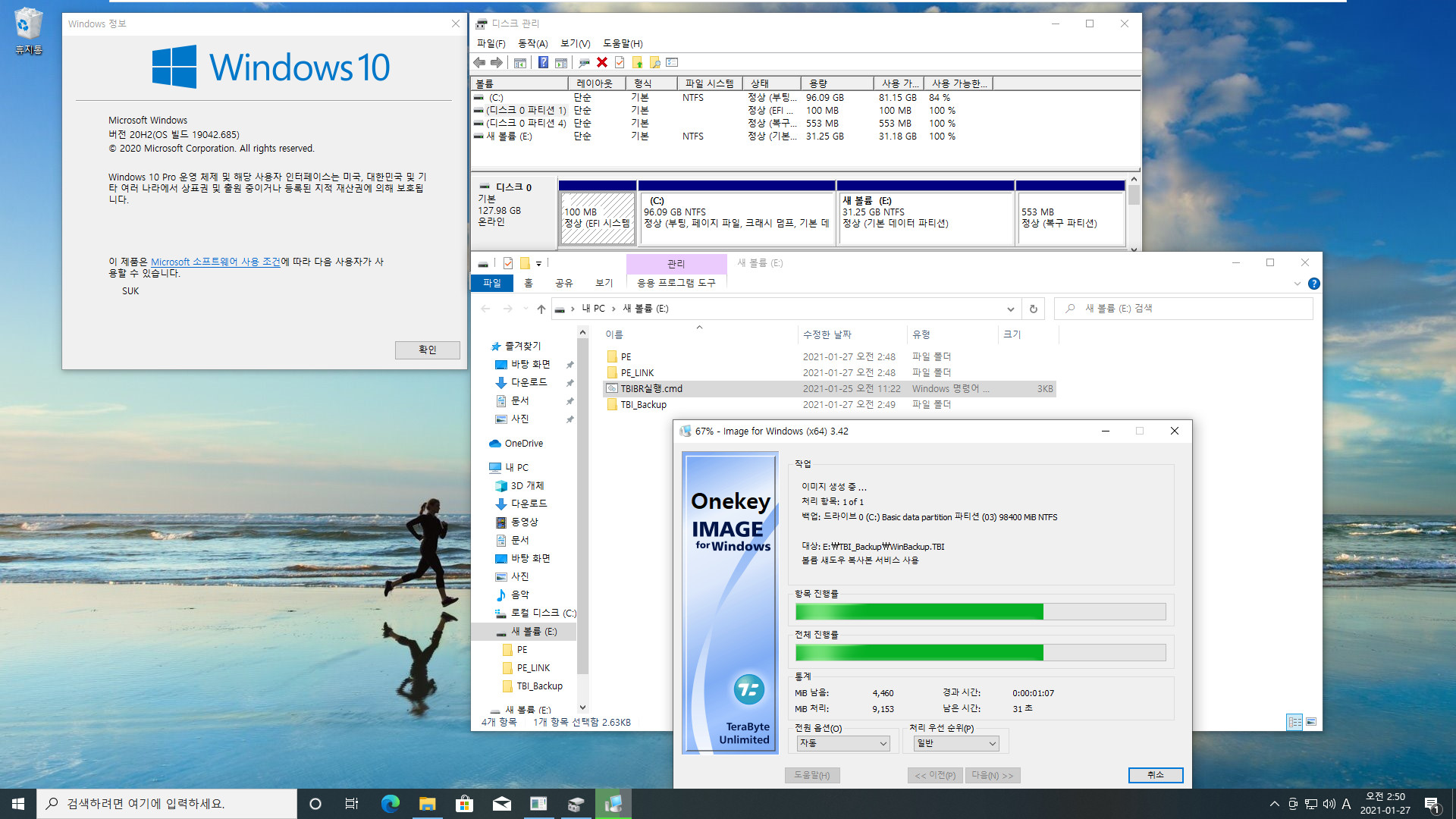Refresh the Explorer address bar

1033,309
